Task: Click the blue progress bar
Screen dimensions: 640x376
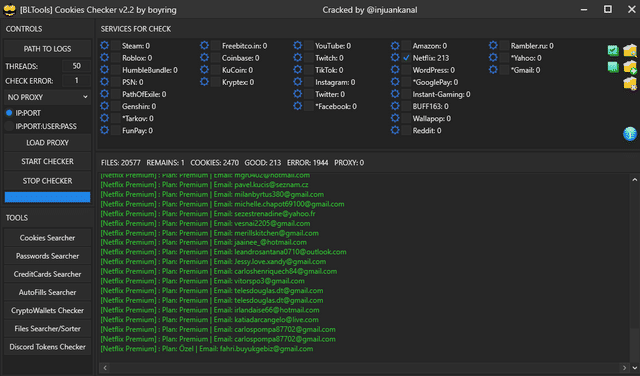Action: (x=47, y=197)
